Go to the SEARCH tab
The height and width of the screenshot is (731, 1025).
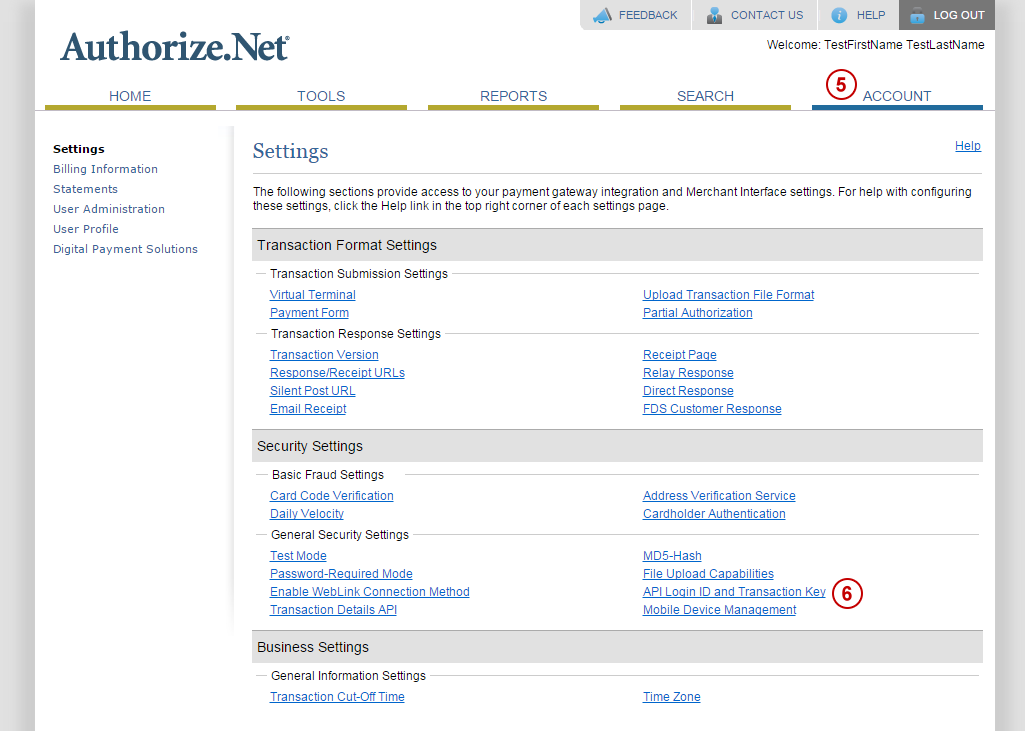705,97
